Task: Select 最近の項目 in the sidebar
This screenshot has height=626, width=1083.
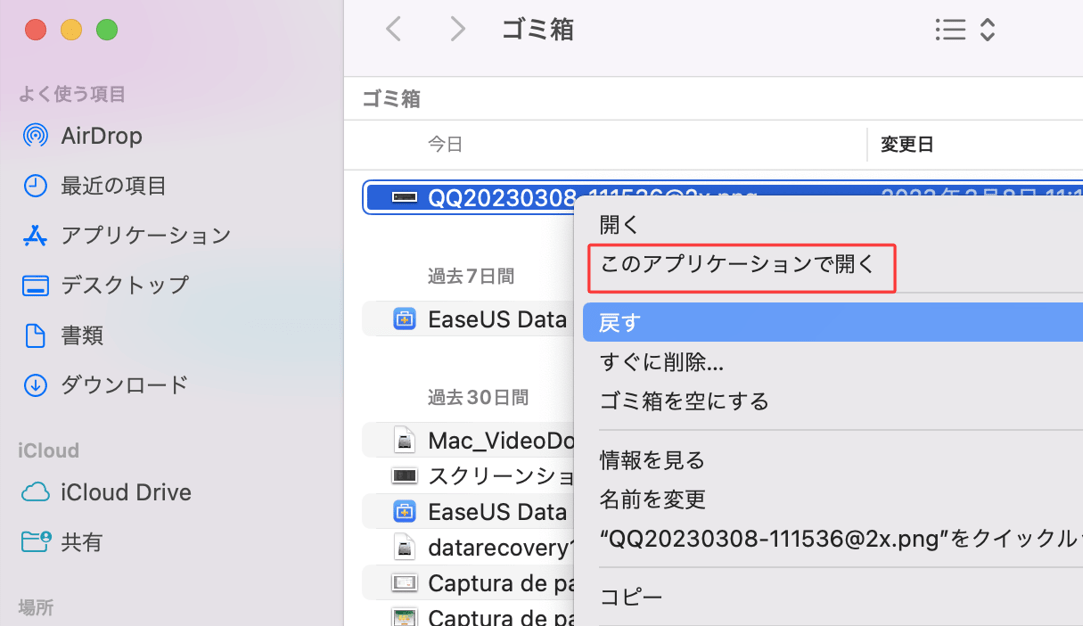Action: point(107,185)
